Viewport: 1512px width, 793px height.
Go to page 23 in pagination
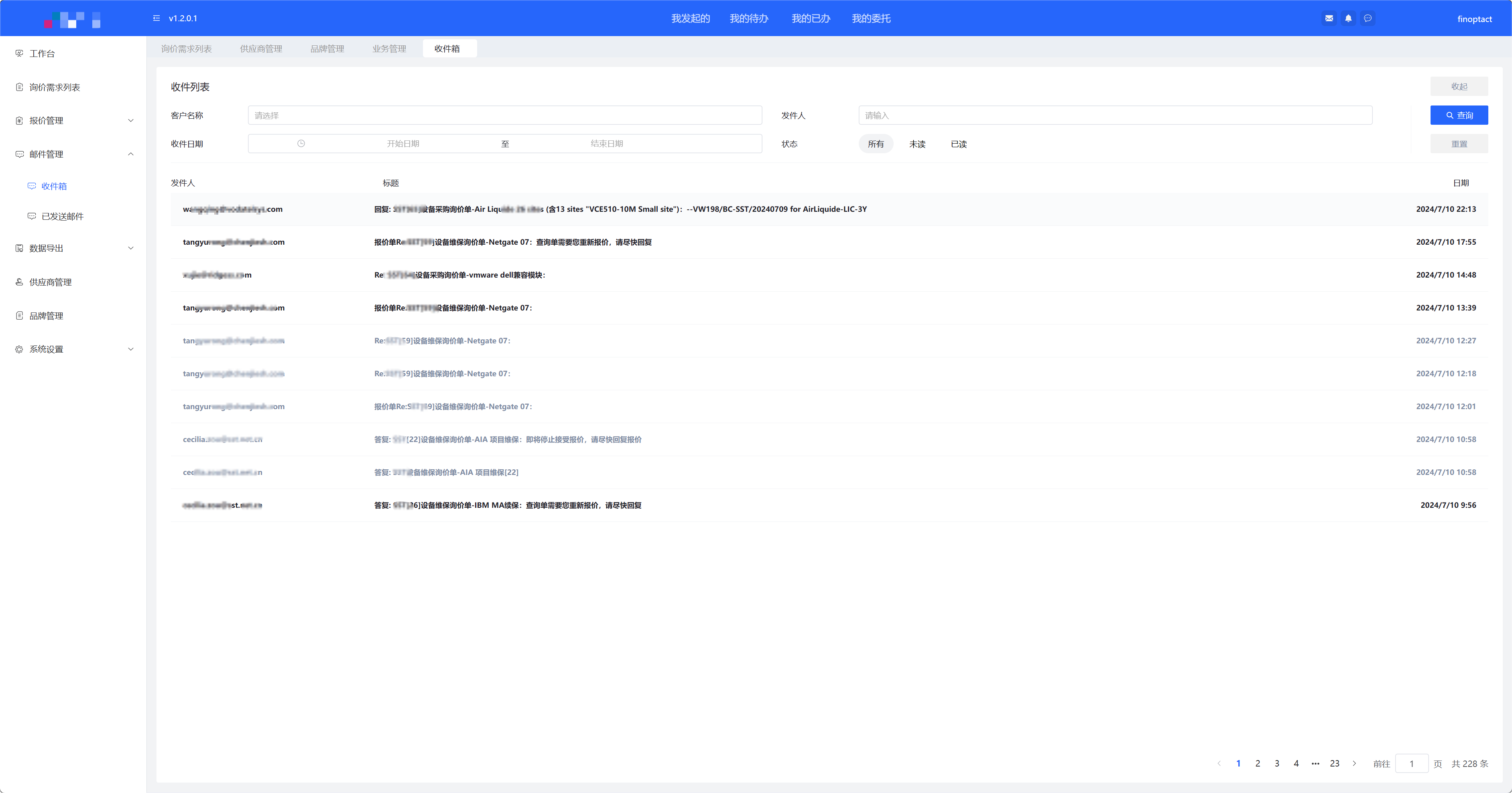click(x=1334, y=763)
